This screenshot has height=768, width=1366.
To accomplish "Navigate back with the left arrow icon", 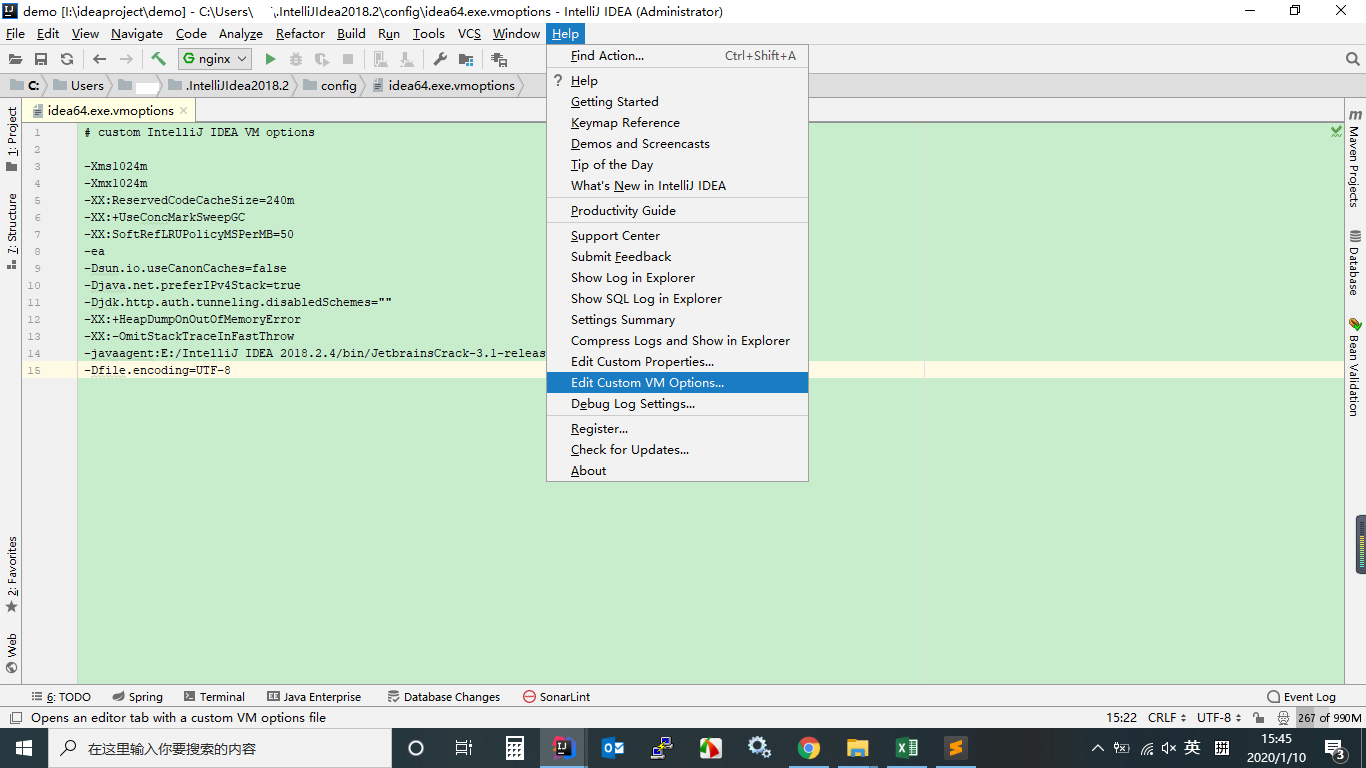I will click(x=99, y=59).
